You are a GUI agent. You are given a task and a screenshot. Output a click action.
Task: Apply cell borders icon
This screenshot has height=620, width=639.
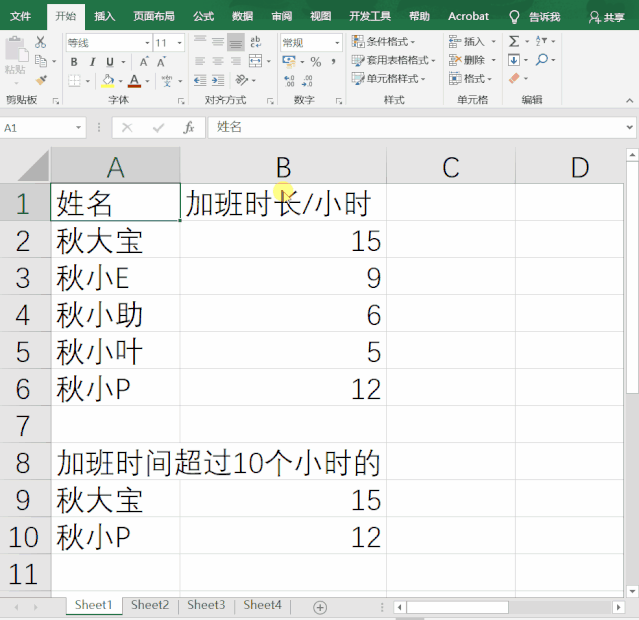(74, 80)
